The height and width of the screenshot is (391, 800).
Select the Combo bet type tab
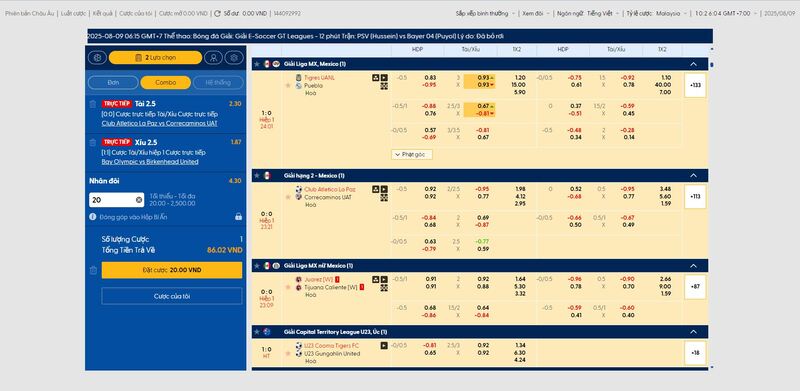tap(166, 83)
